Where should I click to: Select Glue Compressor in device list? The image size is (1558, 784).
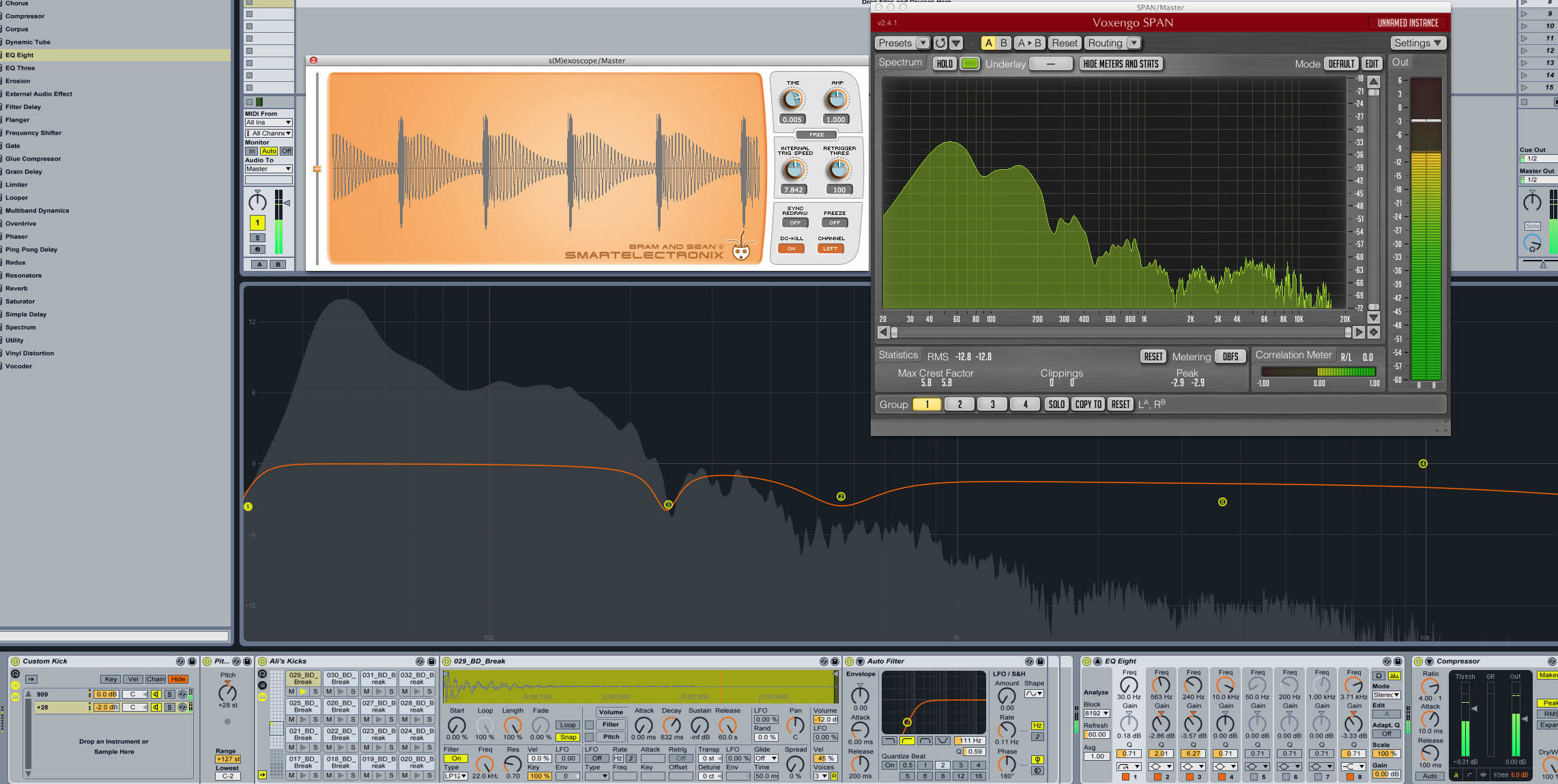(33, 158)
